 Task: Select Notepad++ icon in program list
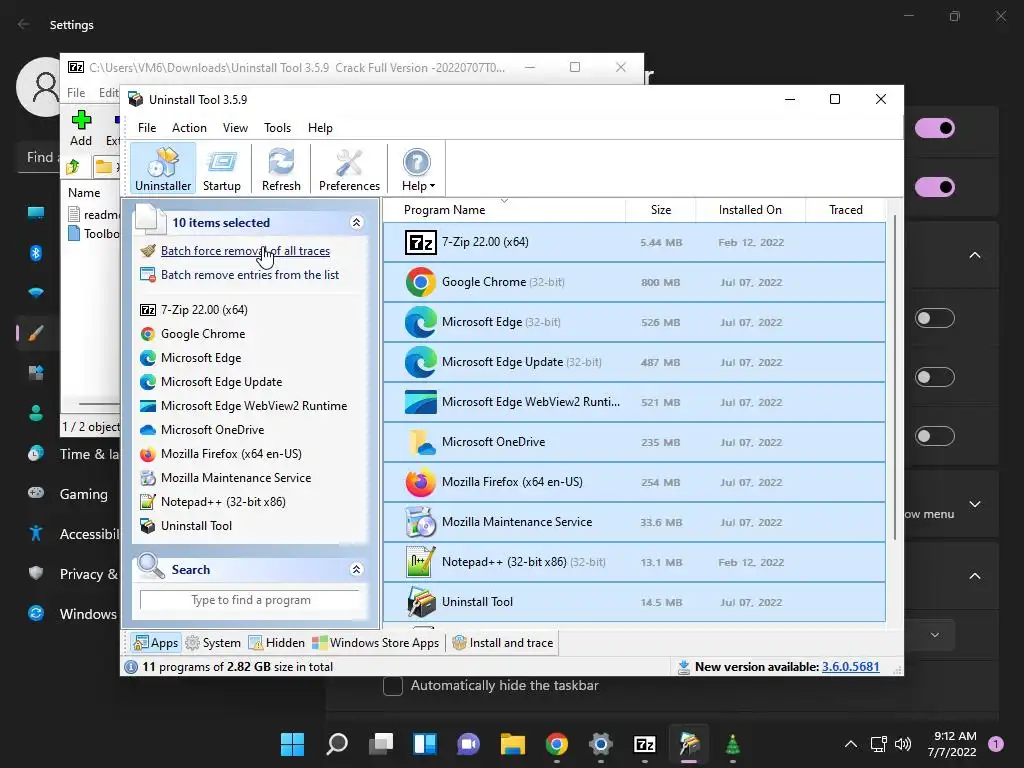(421, 562)
